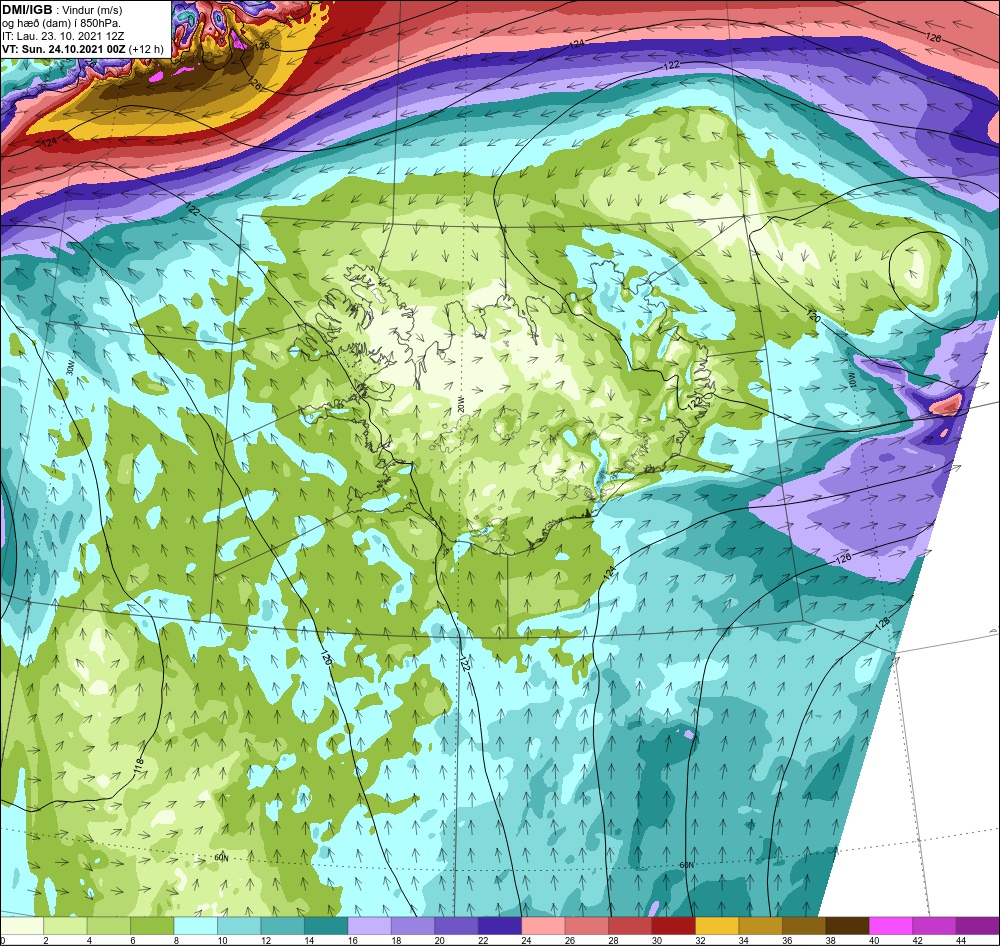Select the 'IT: Lau. 23. 10. 2021 12Z' line

[63, 36]
